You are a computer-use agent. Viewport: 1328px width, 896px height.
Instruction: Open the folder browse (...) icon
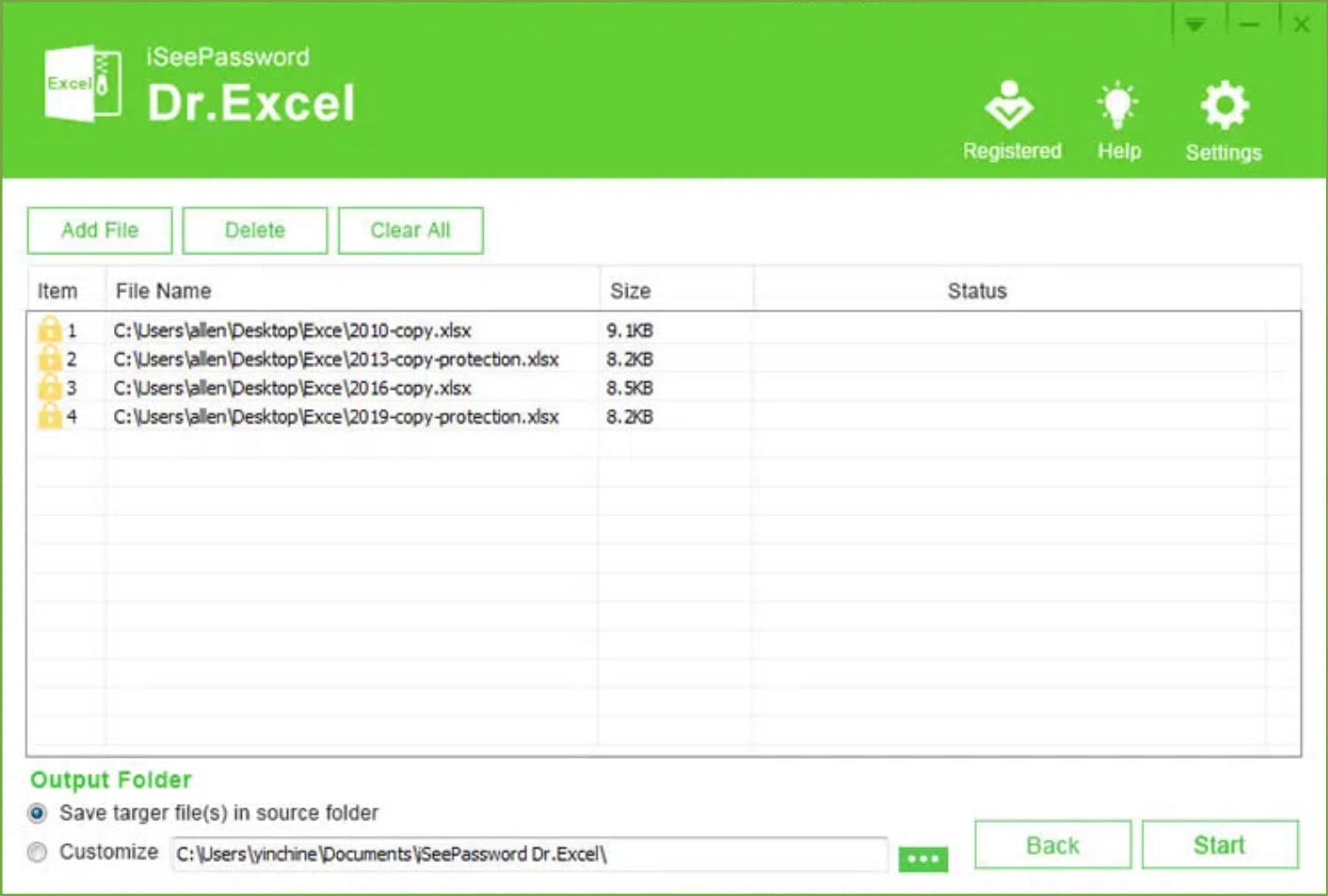926,857
